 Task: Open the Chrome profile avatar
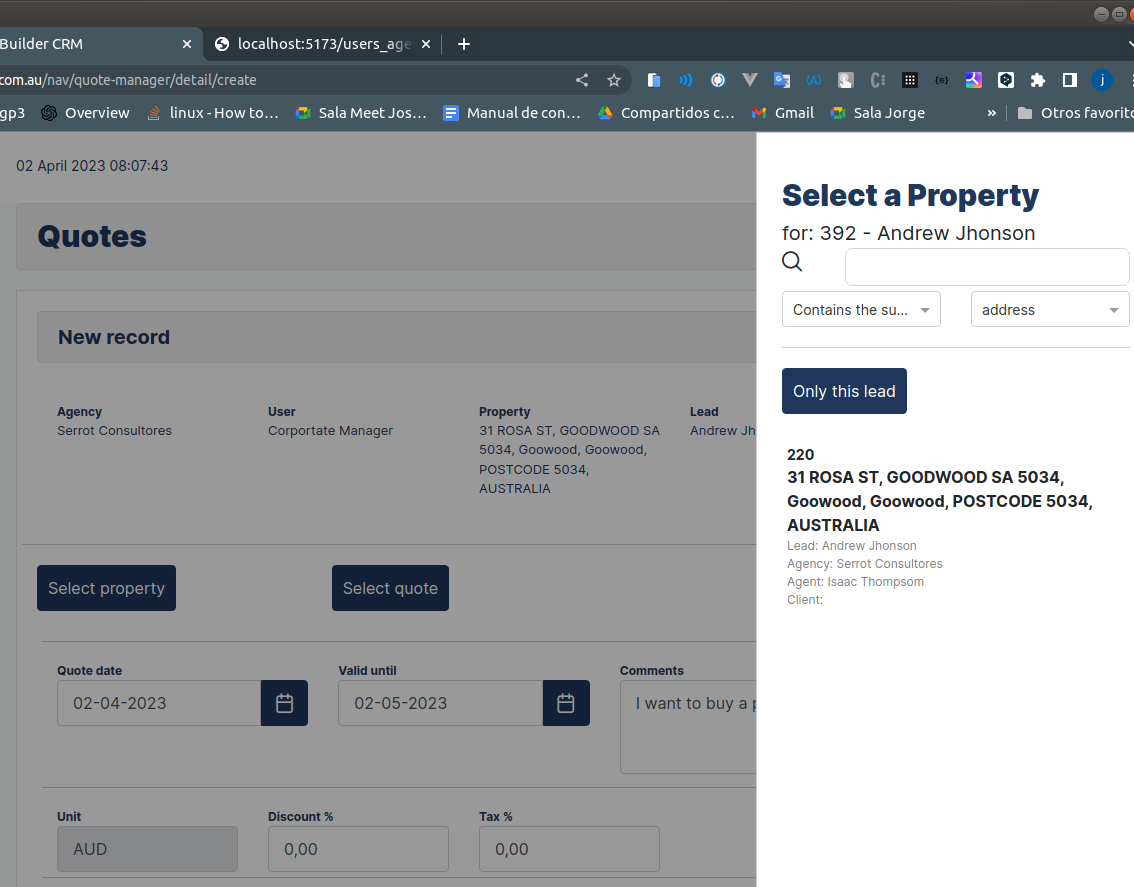(1102, 80)
